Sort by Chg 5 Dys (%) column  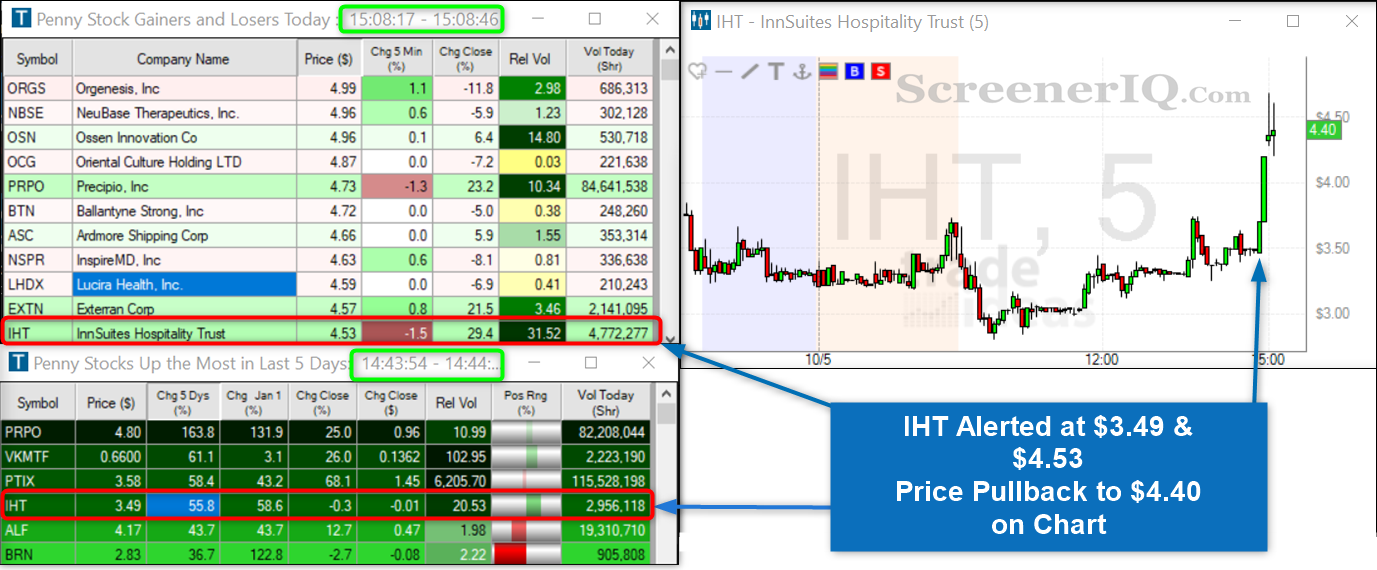[183, 403]
